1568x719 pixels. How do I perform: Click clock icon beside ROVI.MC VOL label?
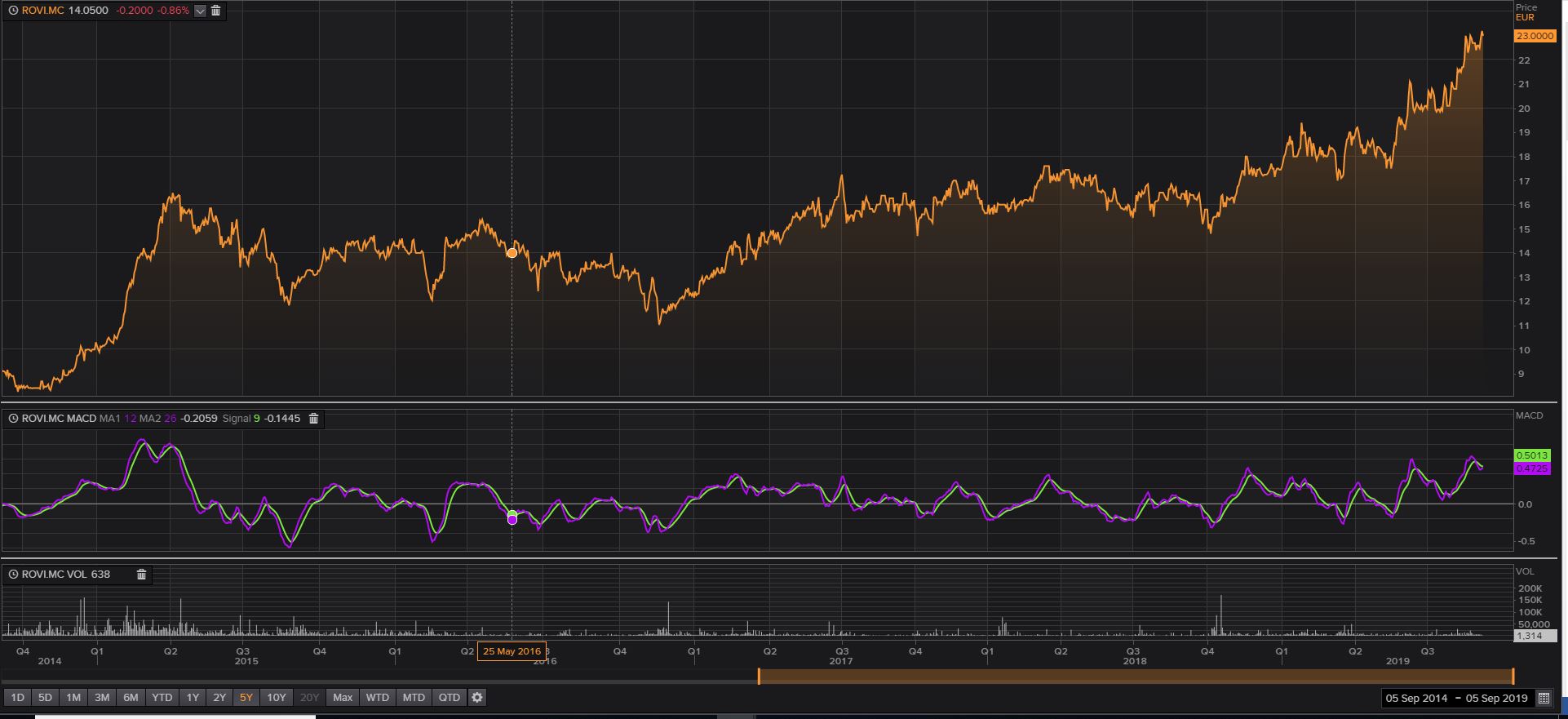click(13, 575)
